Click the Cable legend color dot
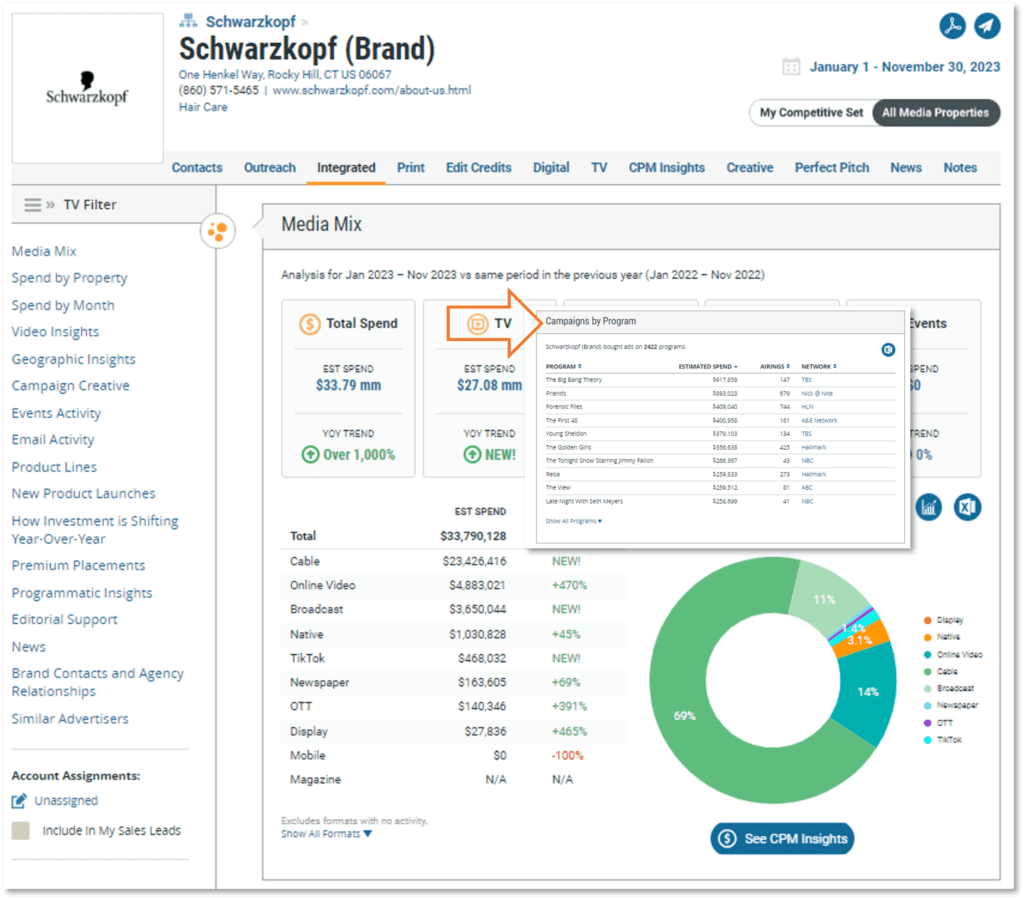 (927, 672)
